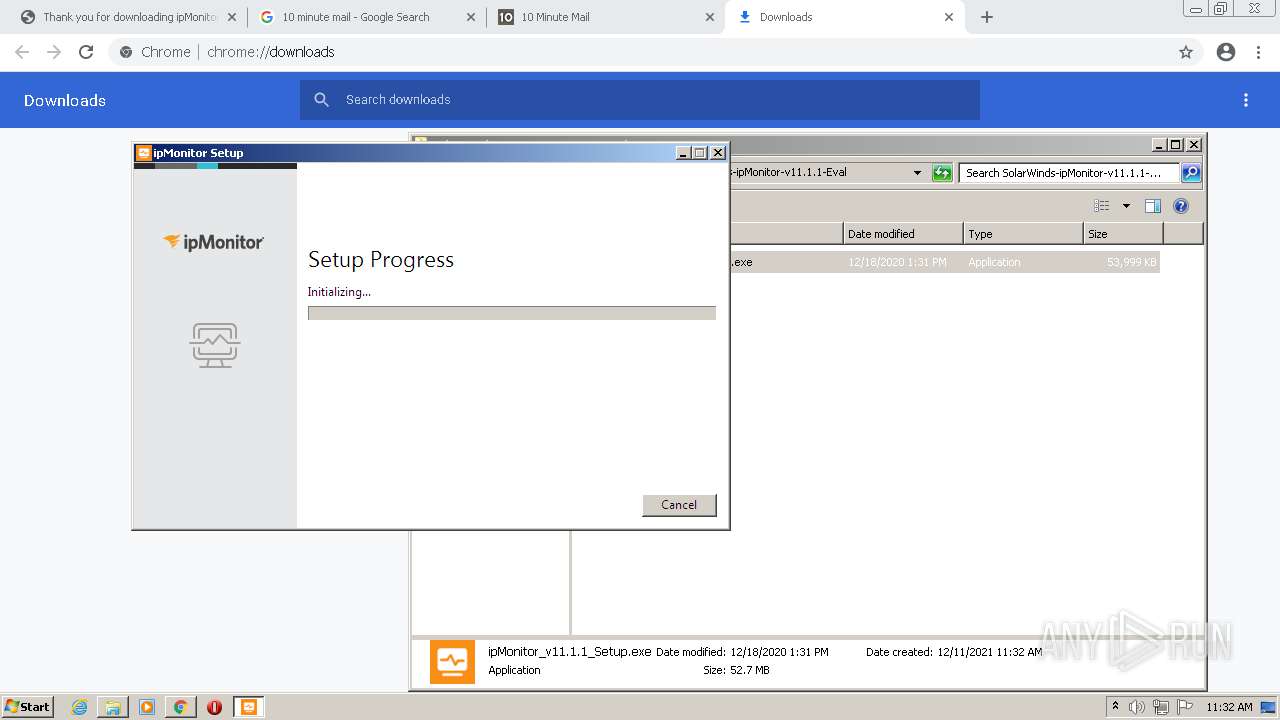The height and width of the screenshot is (720, 1280).
Task: Click the browser forward arrow
Action: coord(54,52)
